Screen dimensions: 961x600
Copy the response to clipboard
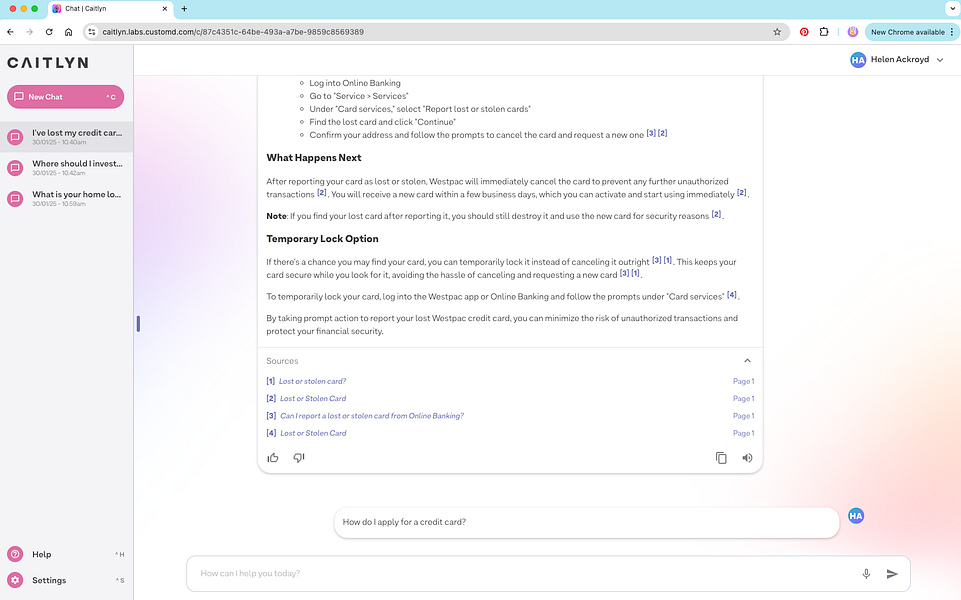coord(721,458)
